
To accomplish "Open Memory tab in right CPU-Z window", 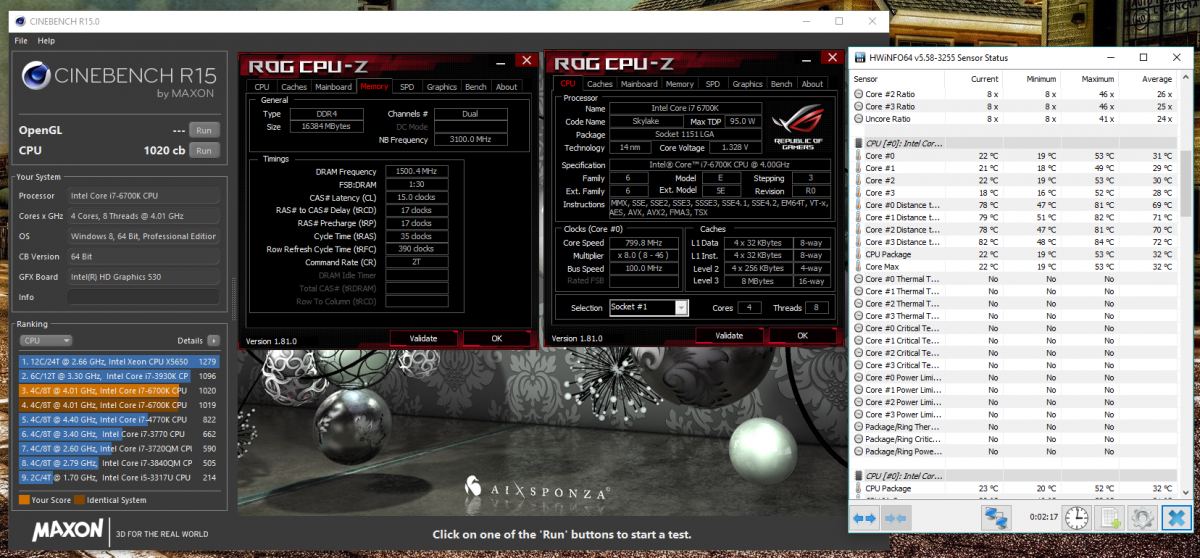I will point(679,84).
